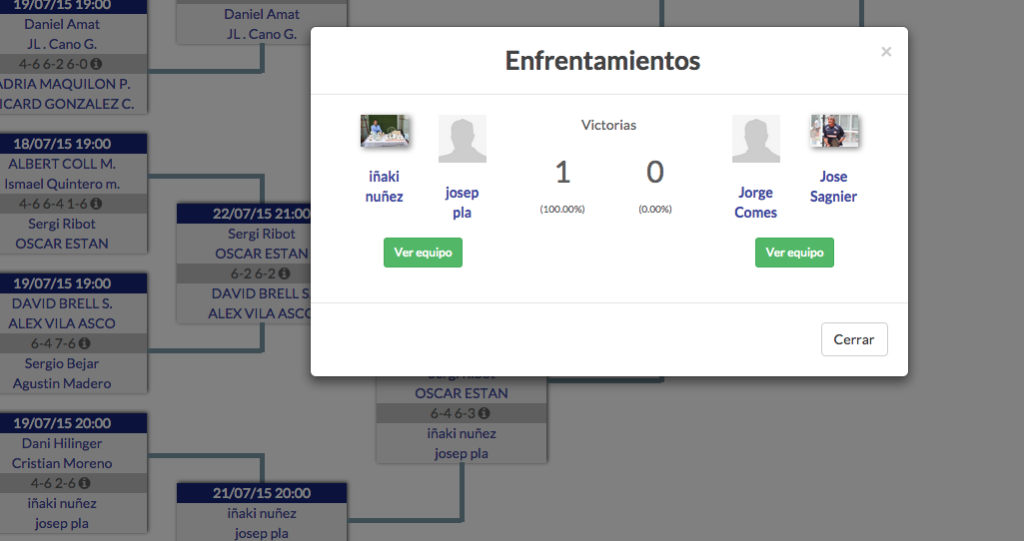The height and width of the screenshot is (541, 1024).
Task: Open Jose Sagnier profile link
Action: point(833,186)
